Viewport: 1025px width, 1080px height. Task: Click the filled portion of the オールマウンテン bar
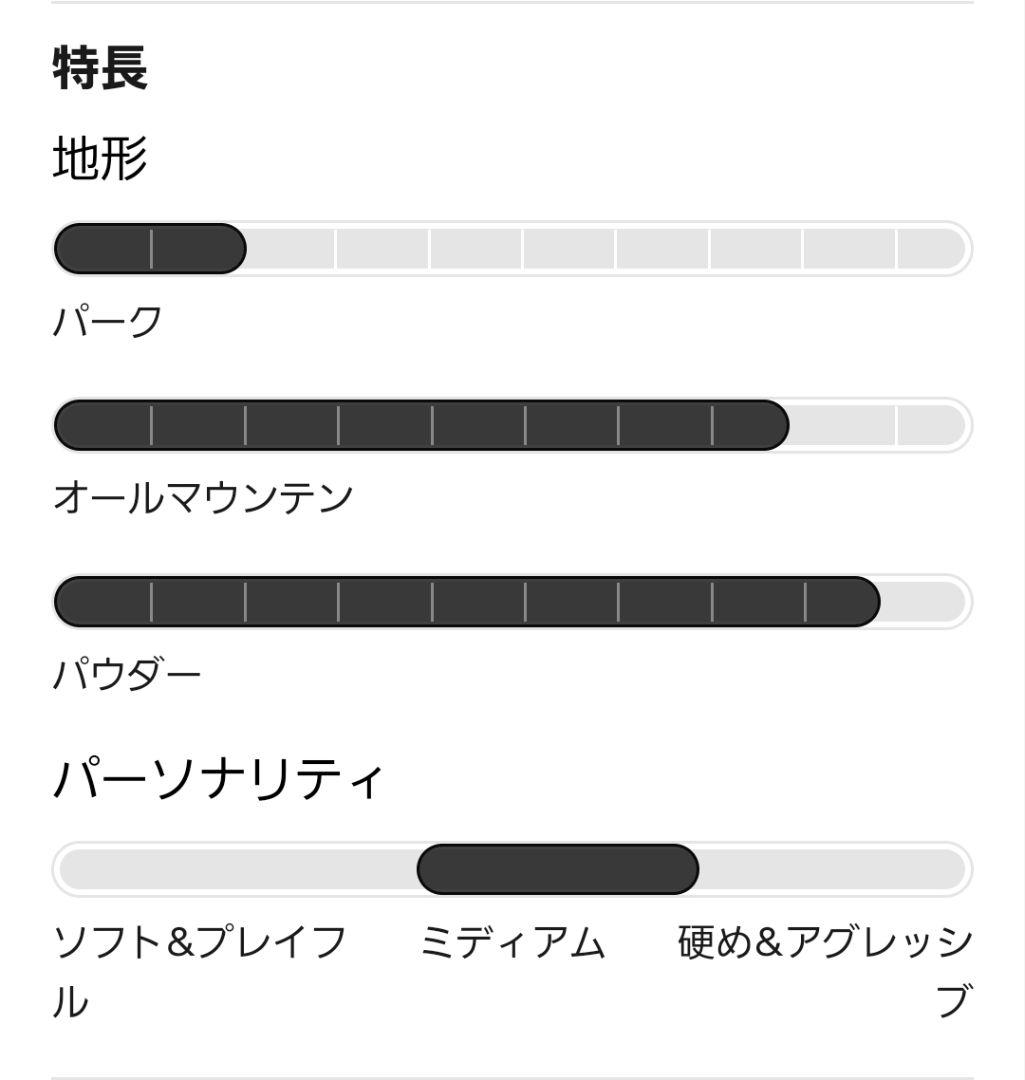click(420, 426)
